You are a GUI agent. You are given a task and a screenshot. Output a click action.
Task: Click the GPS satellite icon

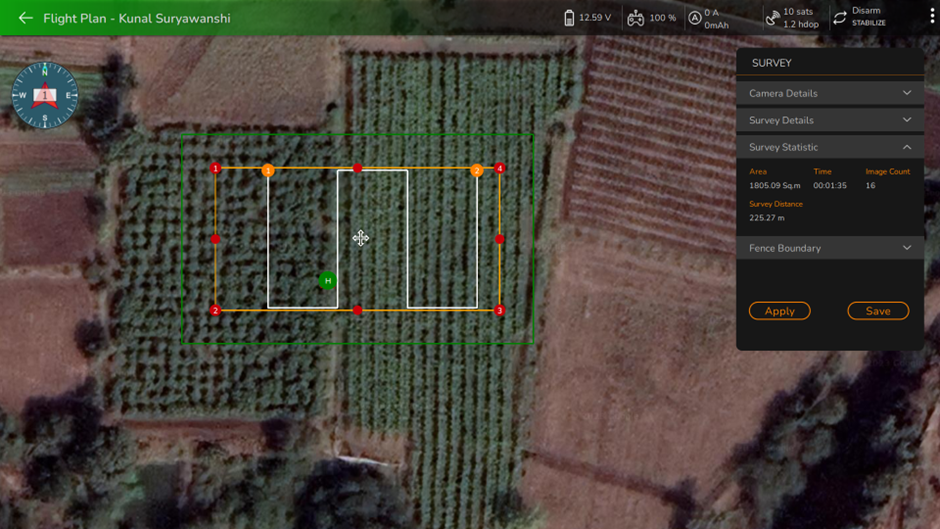[772, 18]
